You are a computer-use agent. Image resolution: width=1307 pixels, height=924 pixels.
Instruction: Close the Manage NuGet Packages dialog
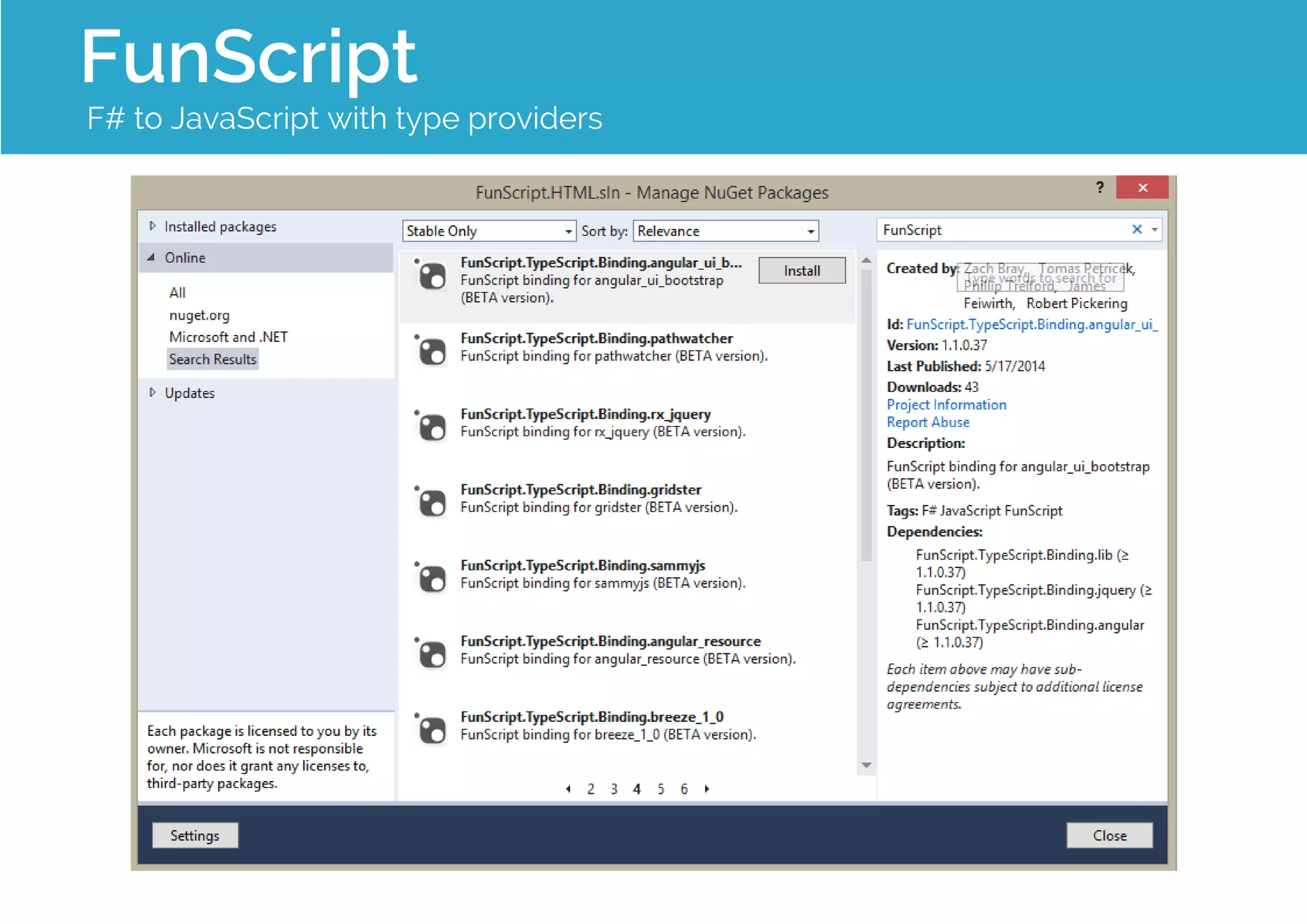click(1142, 187)
